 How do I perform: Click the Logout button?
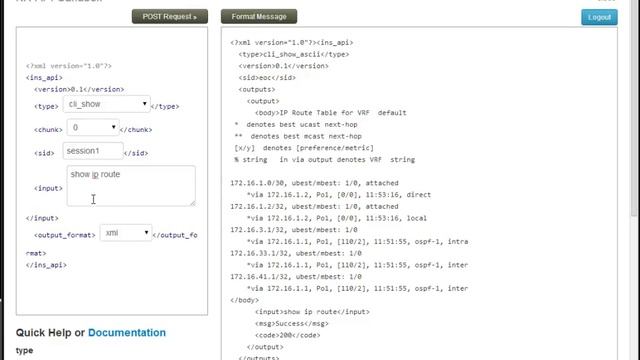[x=599, y=18]
